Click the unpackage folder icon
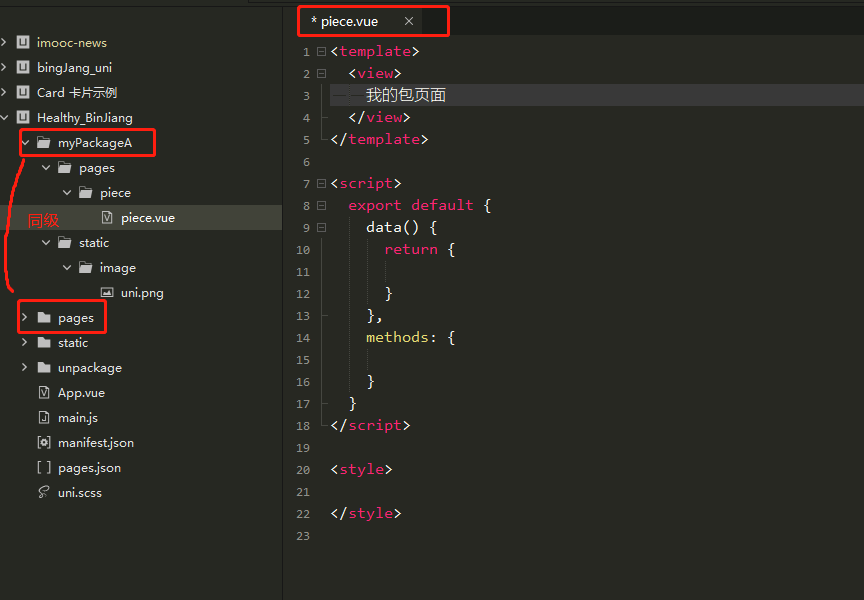The width and height of the screenshot is (864, 600). click(x=44, y=367)
